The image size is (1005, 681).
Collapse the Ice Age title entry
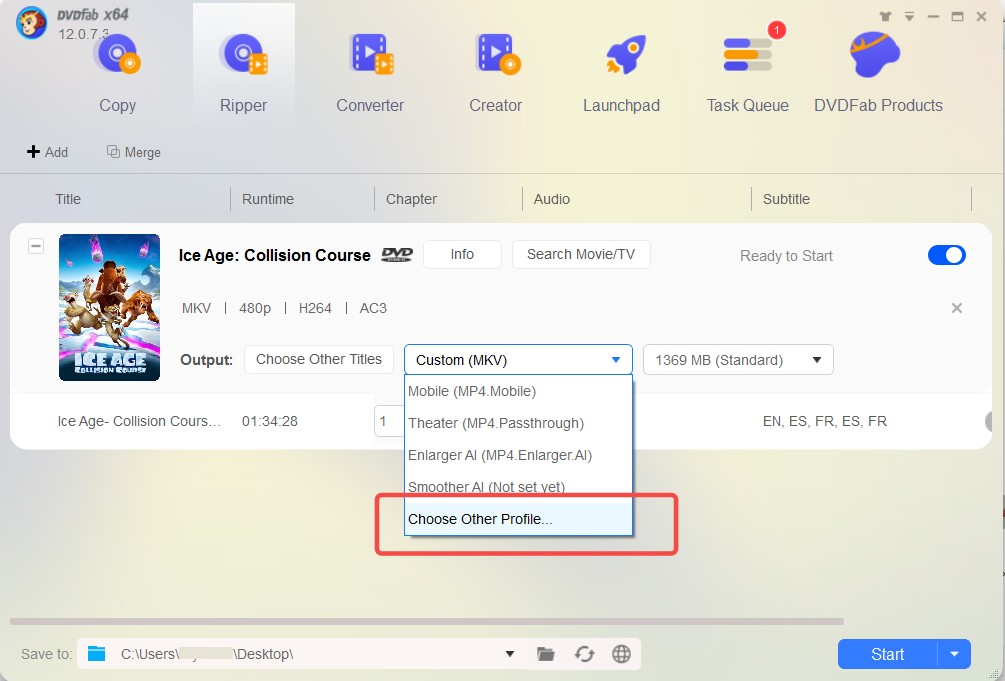coord(36,246)
